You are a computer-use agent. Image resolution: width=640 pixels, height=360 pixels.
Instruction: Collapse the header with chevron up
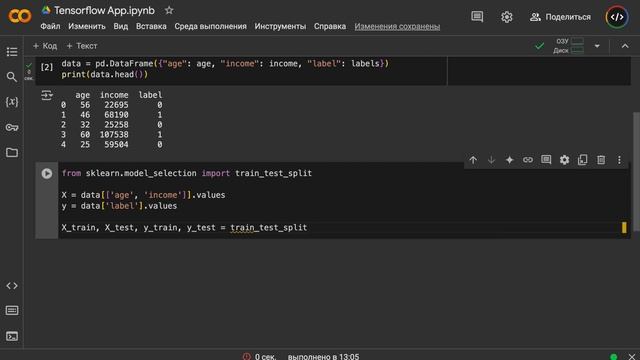(625, 46)
